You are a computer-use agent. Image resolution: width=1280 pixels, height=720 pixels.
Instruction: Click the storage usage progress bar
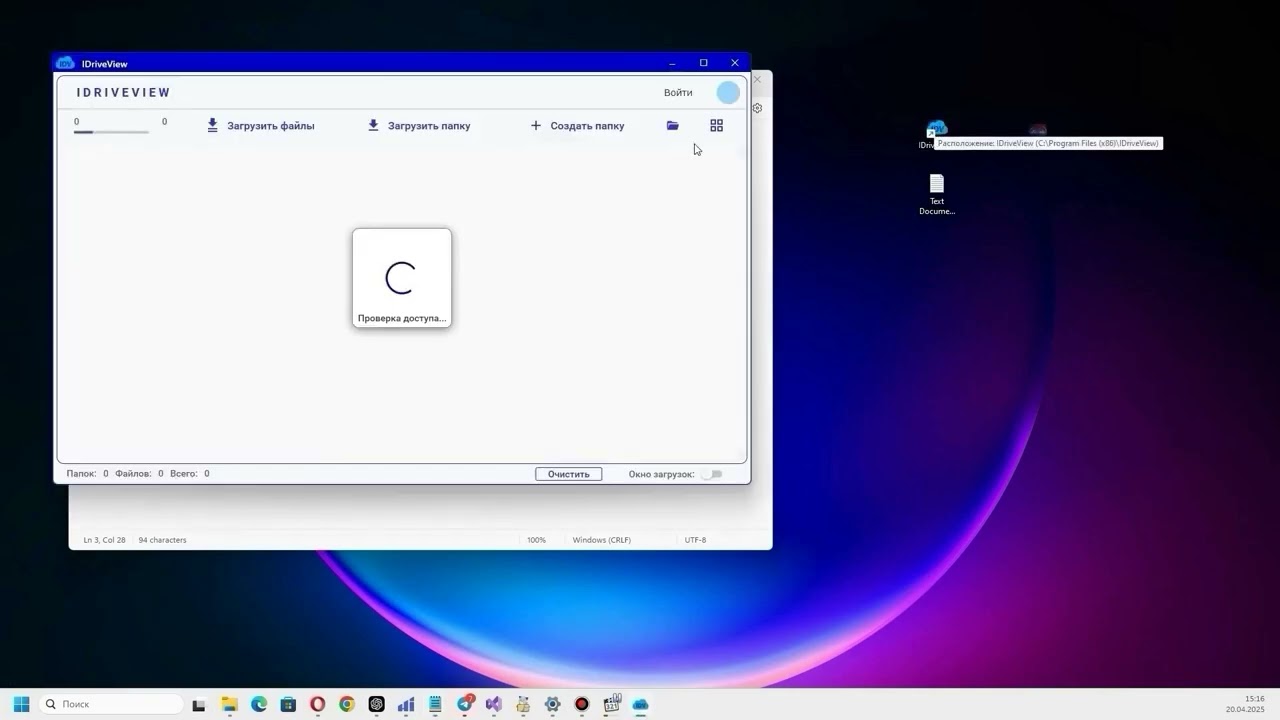[111, 132]
